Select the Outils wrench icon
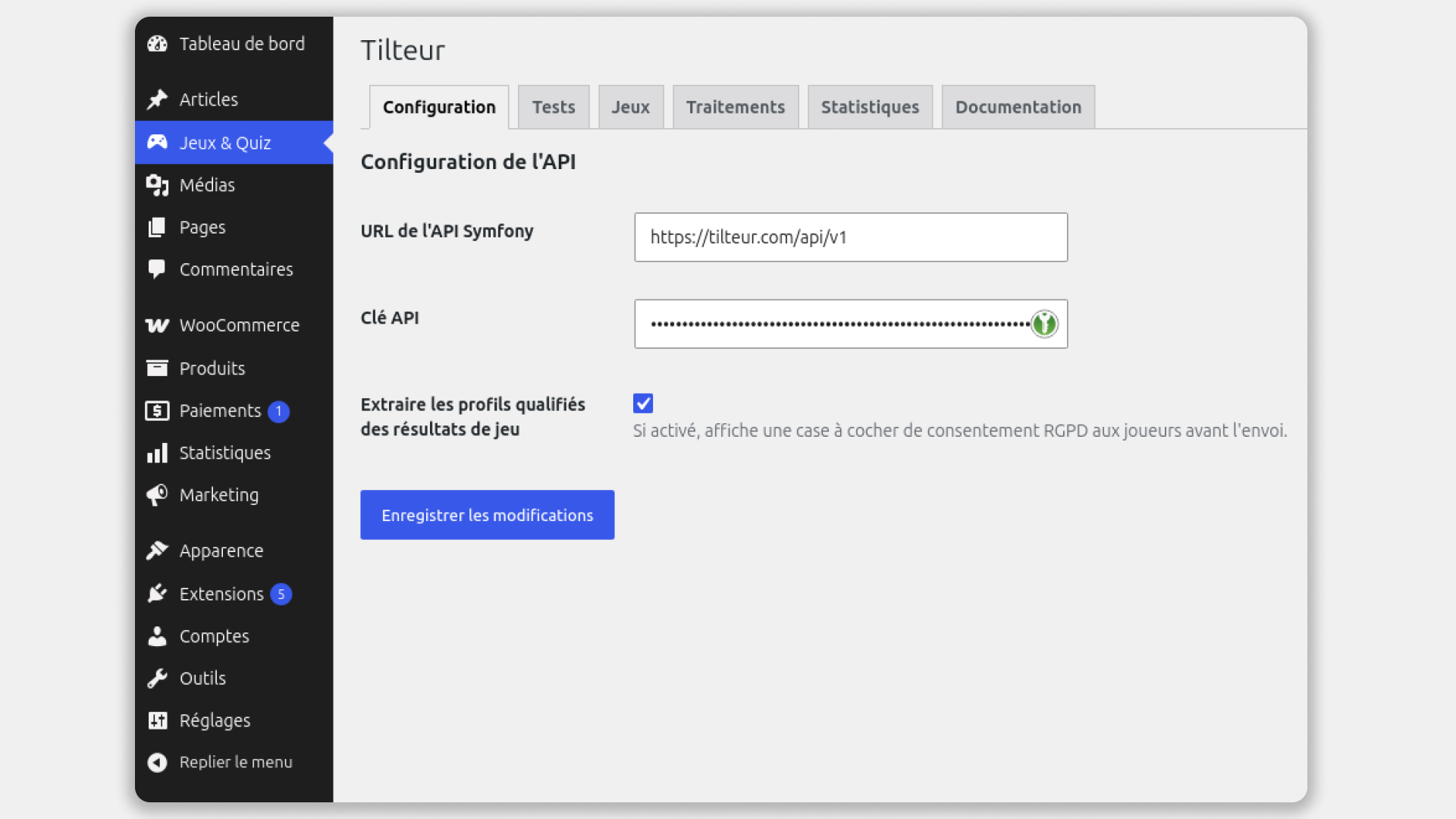The height and width of the screenshot is (819, 1456). click(x=157, y=678)
